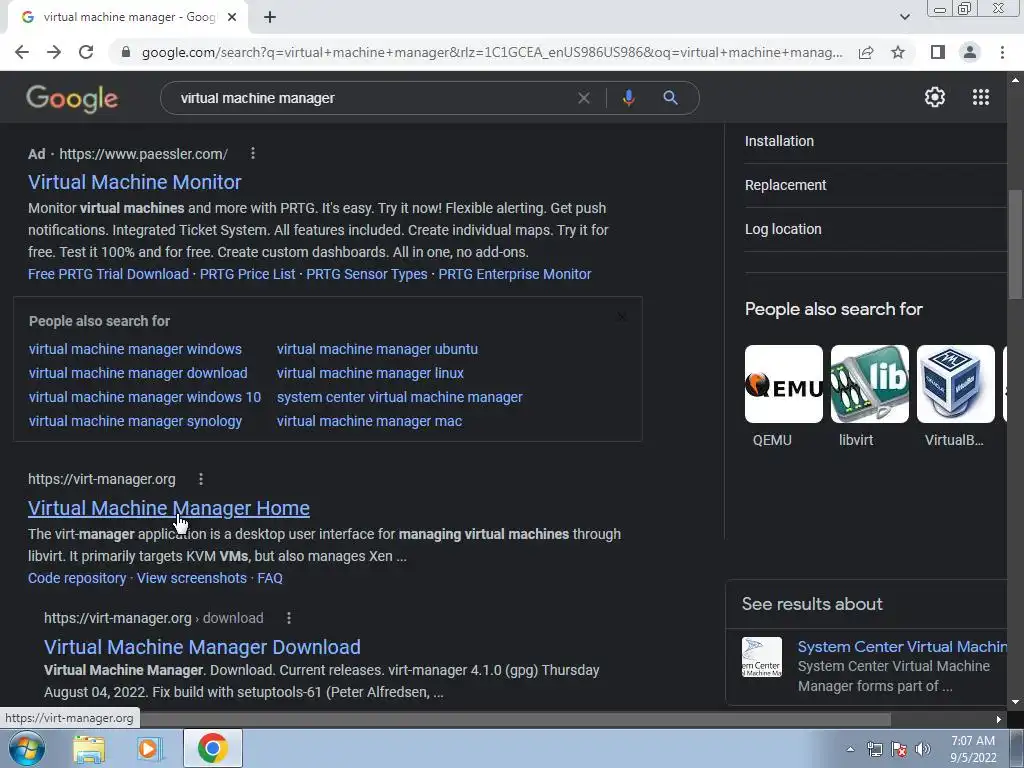The image size is (1024, 768).
Task: Expand the Installation row in side panel
Action: tap(875, 141)
